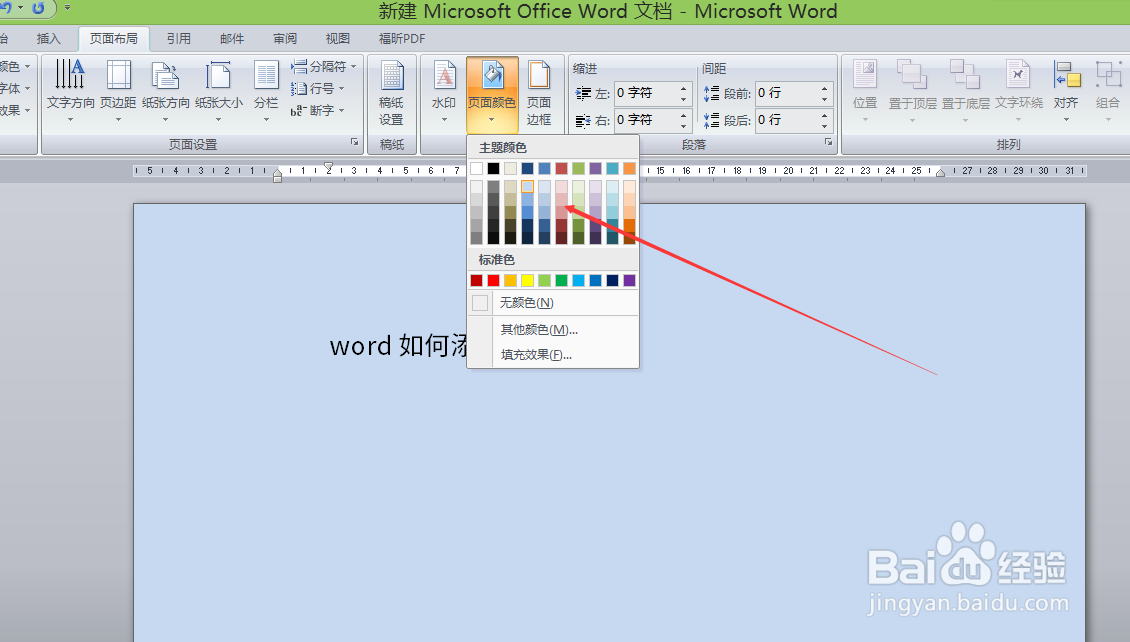Open the 页面设置 dialog launcher
This screenshot has height=642, width=1130.
click(355, 143)
